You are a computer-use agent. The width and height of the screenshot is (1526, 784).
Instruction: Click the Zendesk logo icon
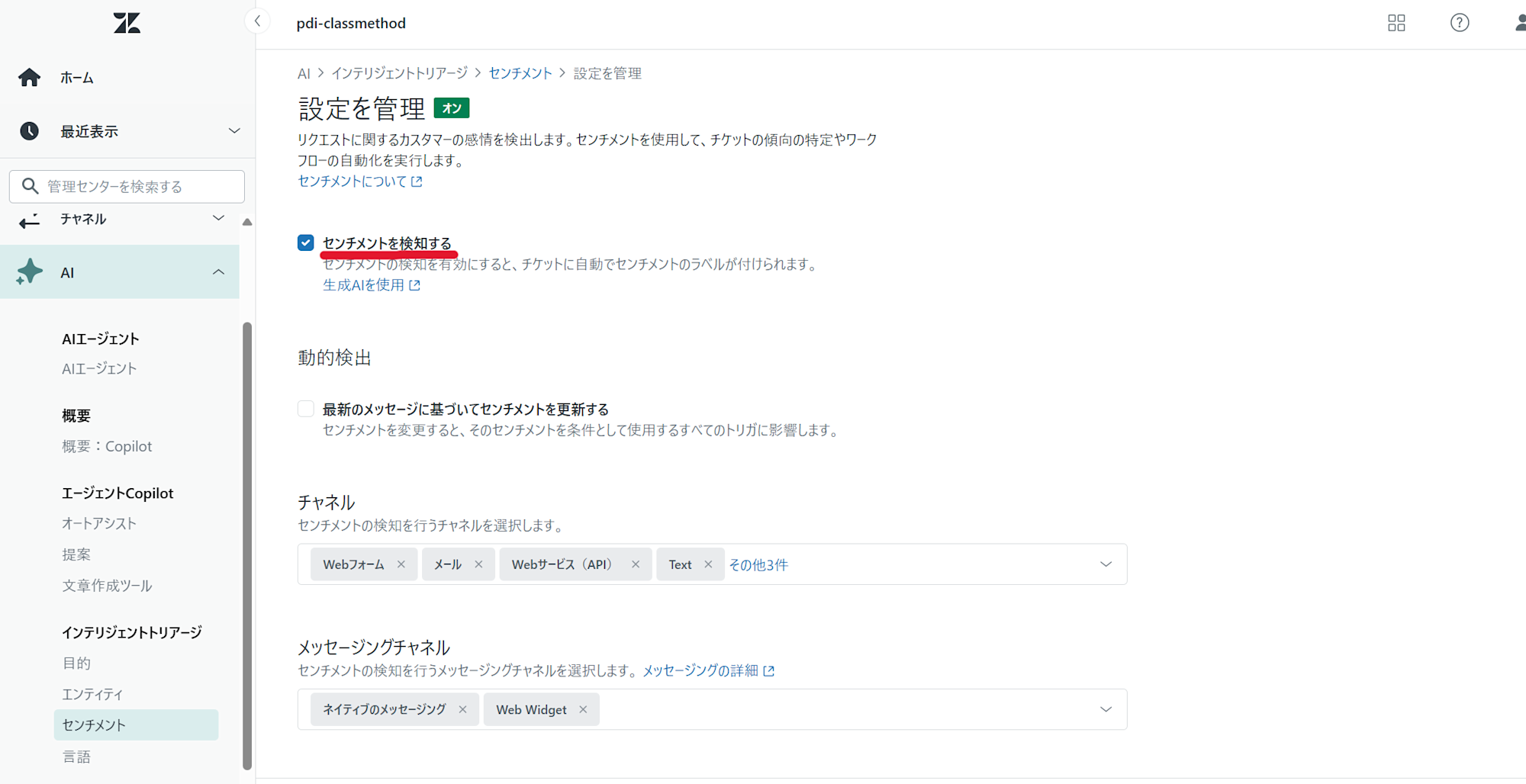tap(127, 23)
